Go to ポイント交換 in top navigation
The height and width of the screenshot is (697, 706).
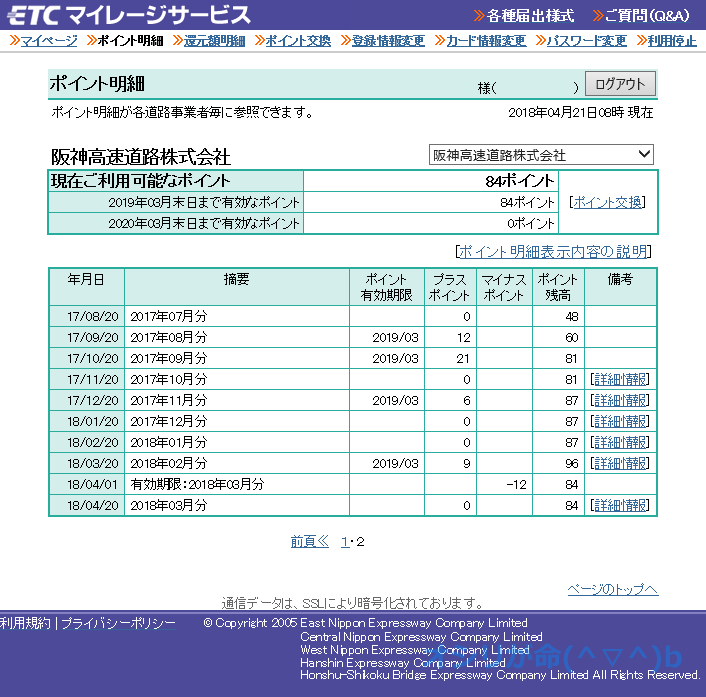(298, 41)
